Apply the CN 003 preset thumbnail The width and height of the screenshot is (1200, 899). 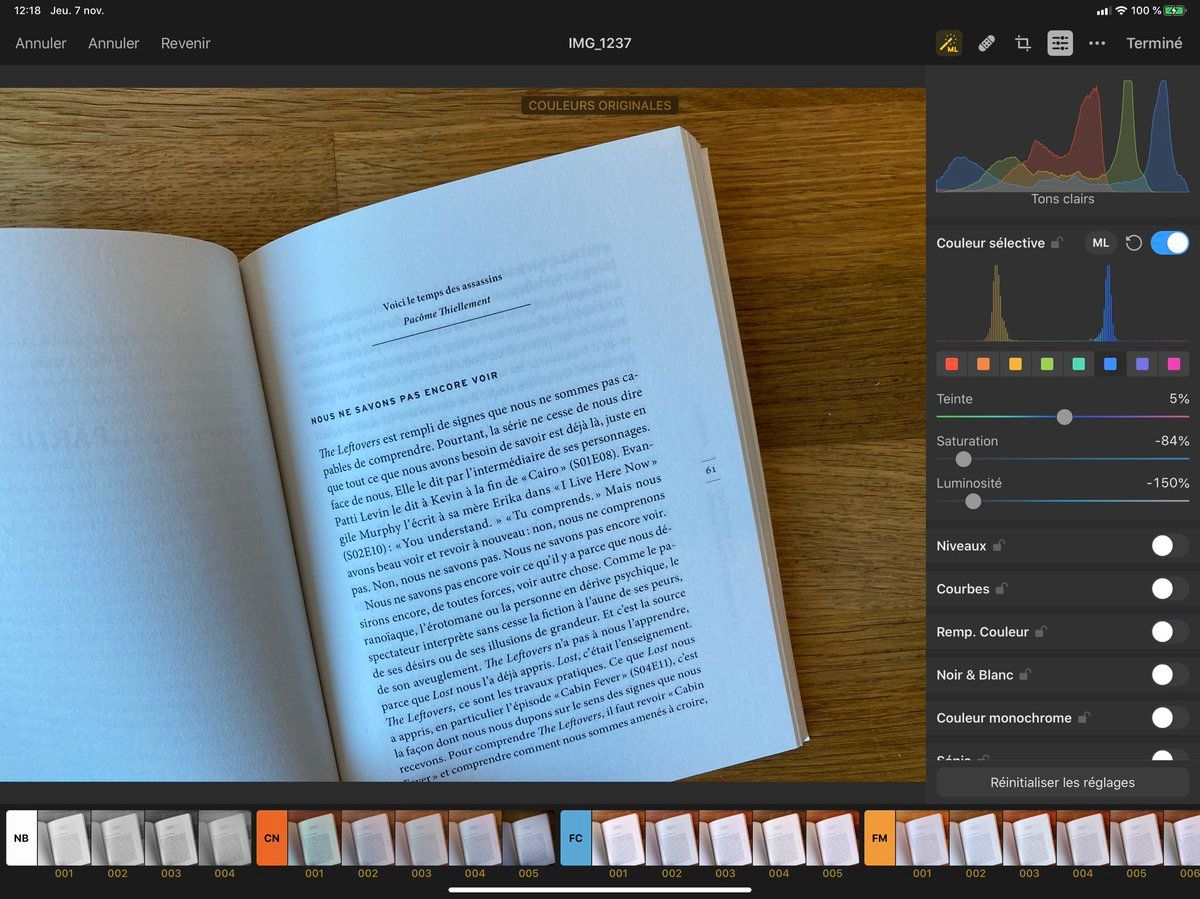point(421,838)
